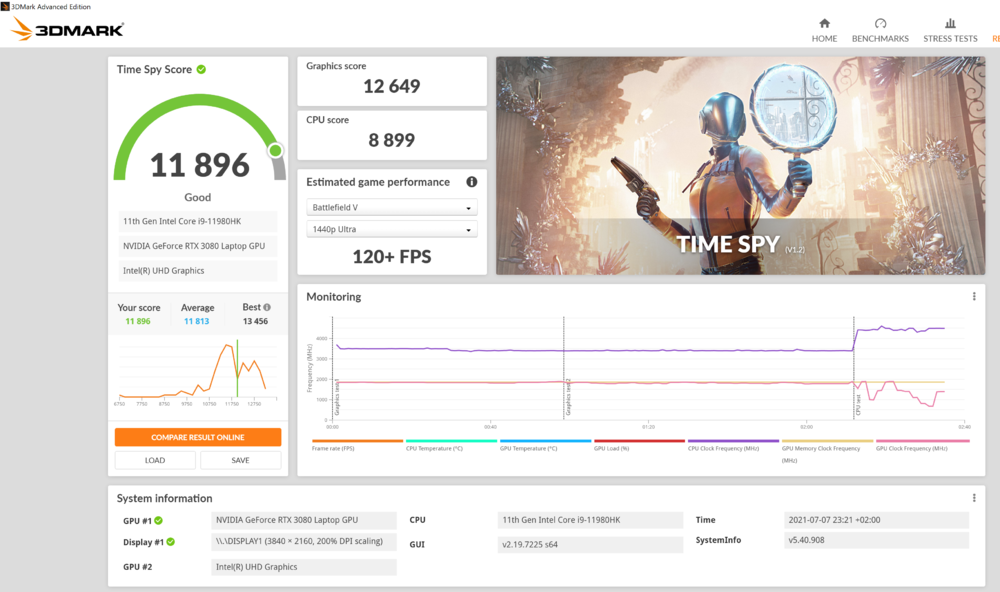Click the Save button
This screenshot has height=592, width=1000.
coord(240,460)
